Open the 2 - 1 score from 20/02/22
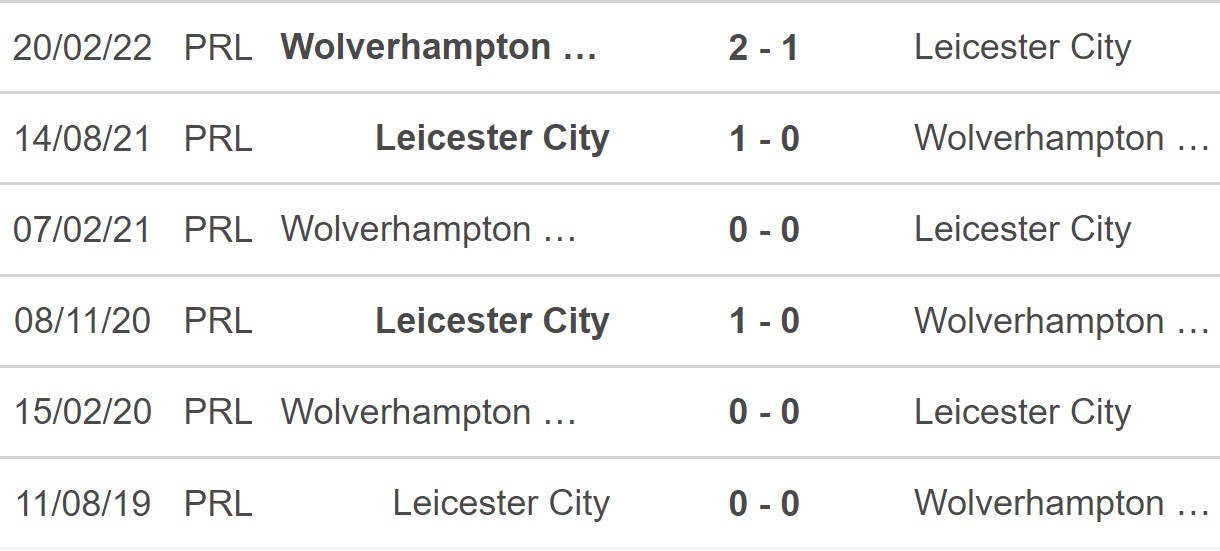1220x551 pixels. coord(764,47)
